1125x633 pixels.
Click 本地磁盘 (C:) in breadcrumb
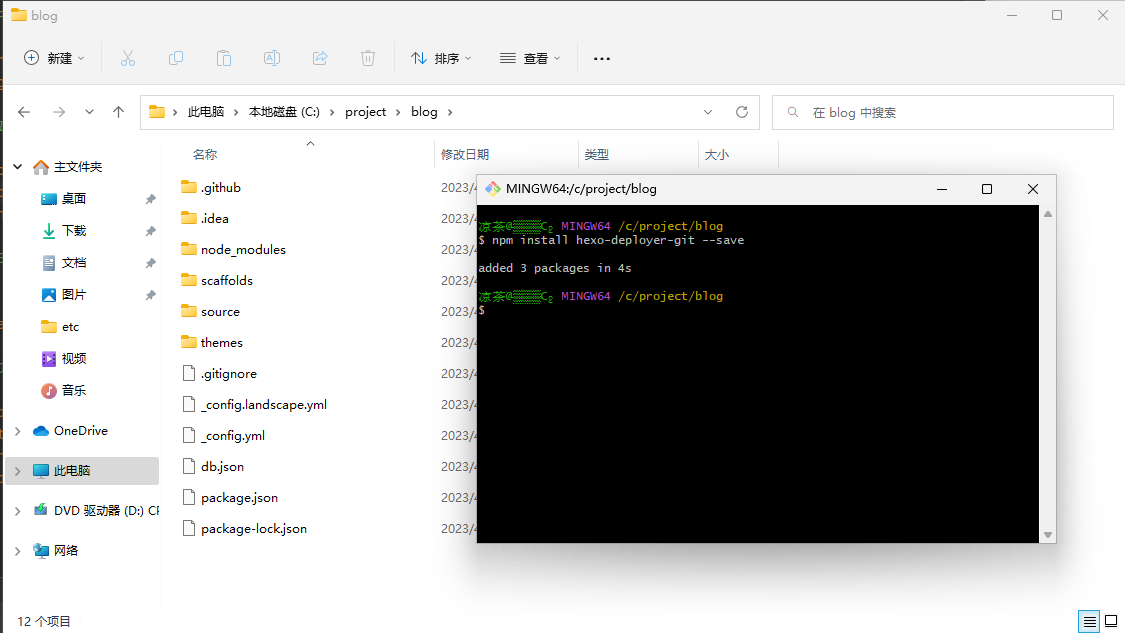[x=284, y=112]
